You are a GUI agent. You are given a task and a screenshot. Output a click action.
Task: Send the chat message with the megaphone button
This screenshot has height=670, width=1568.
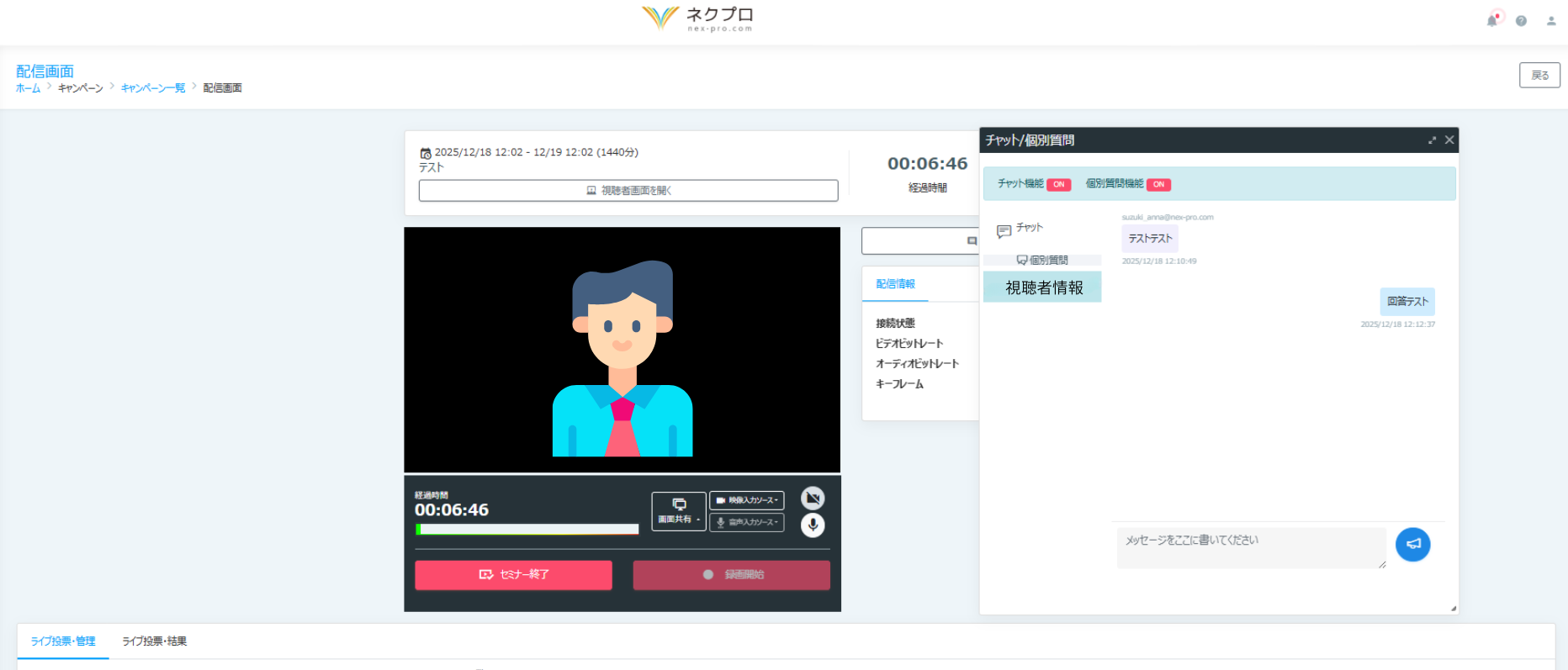(x=1412, y=545)
